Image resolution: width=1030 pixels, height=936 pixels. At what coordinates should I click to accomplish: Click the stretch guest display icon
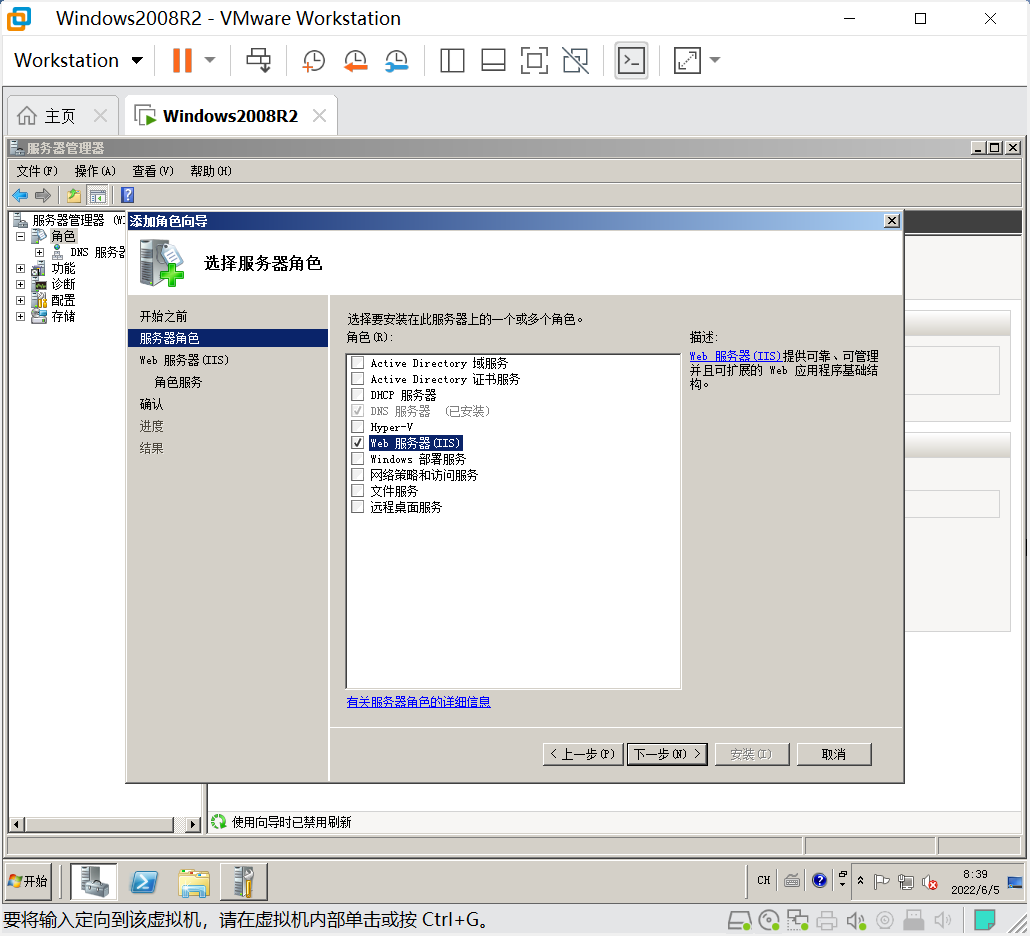click(x=687, y=60)
